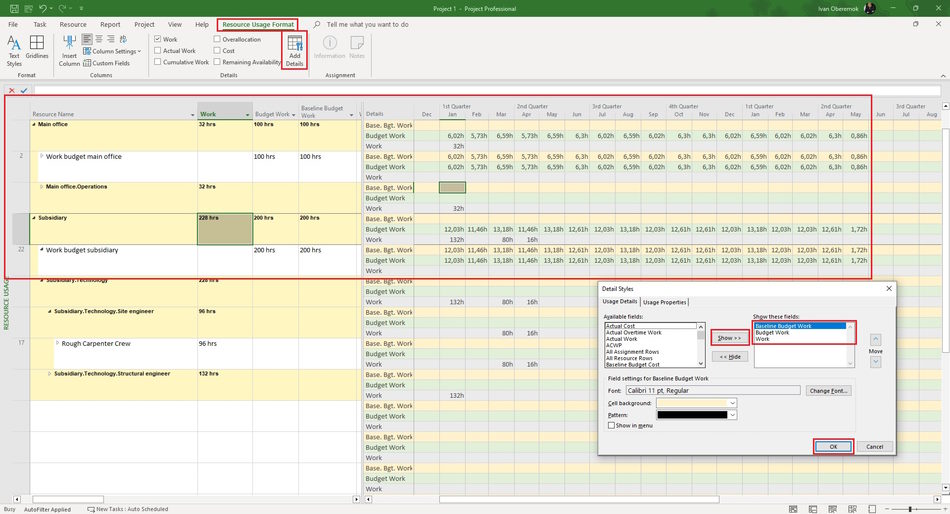950x514 pixels.
Task: Expand Subsidiary.Technology.Structural engineer row
Action: [50, 374]
